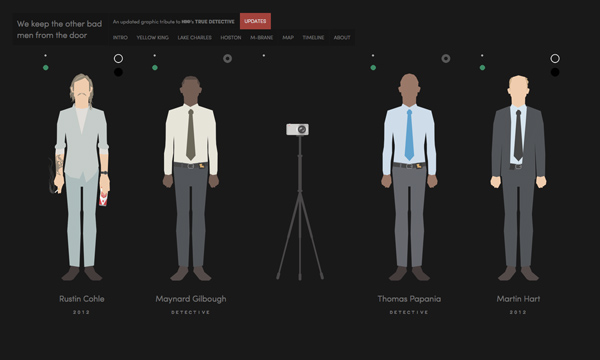600x360 pixels.
Task: Click the 'Rustin Cohle' name label
Action: tap(82, 299)
